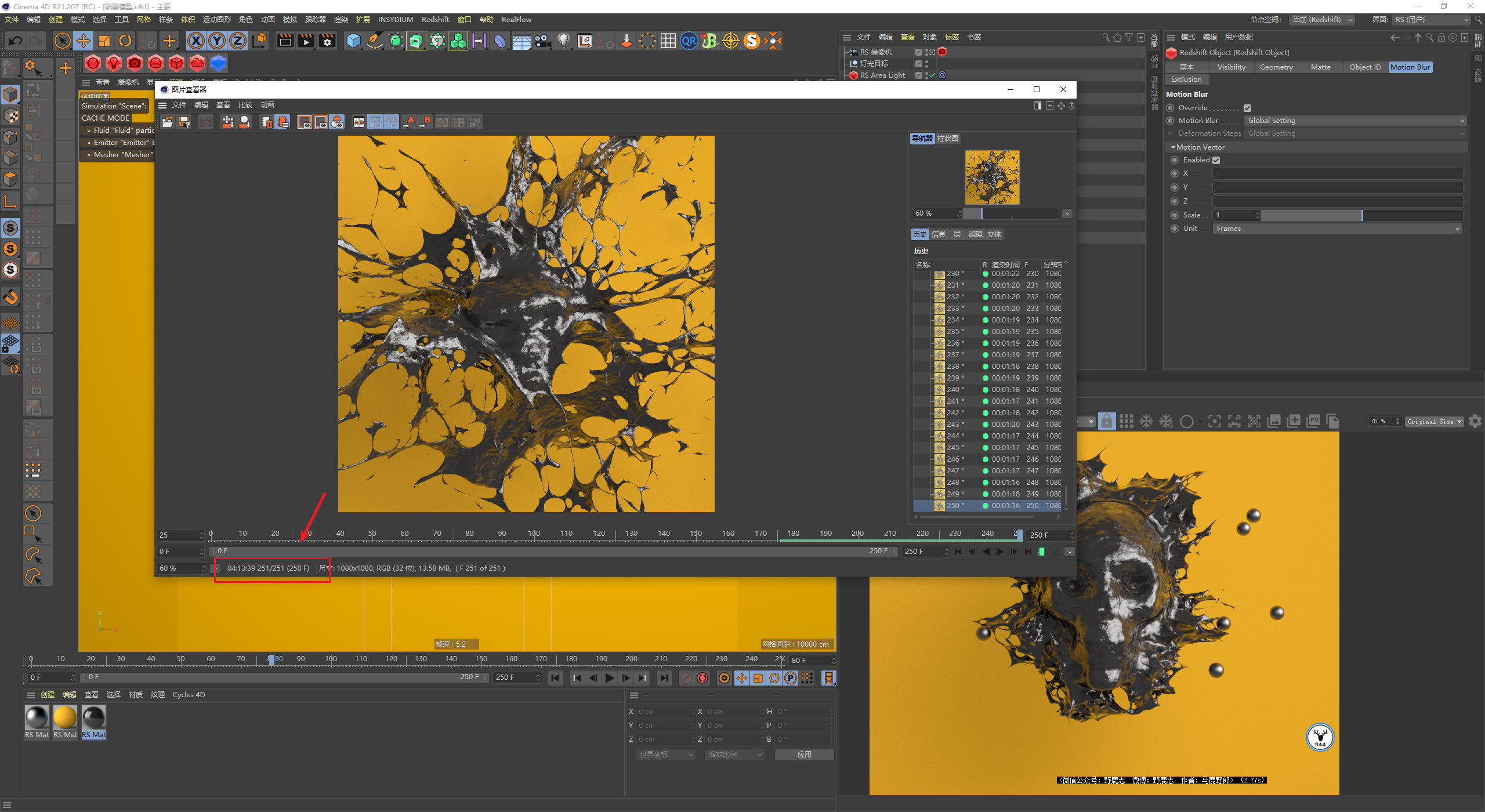Expand the Fluid "Fluid" entry
Image resolution: width=1485 pixels, height=812 pixels.
pyautogui.click(x=89, y=130)
